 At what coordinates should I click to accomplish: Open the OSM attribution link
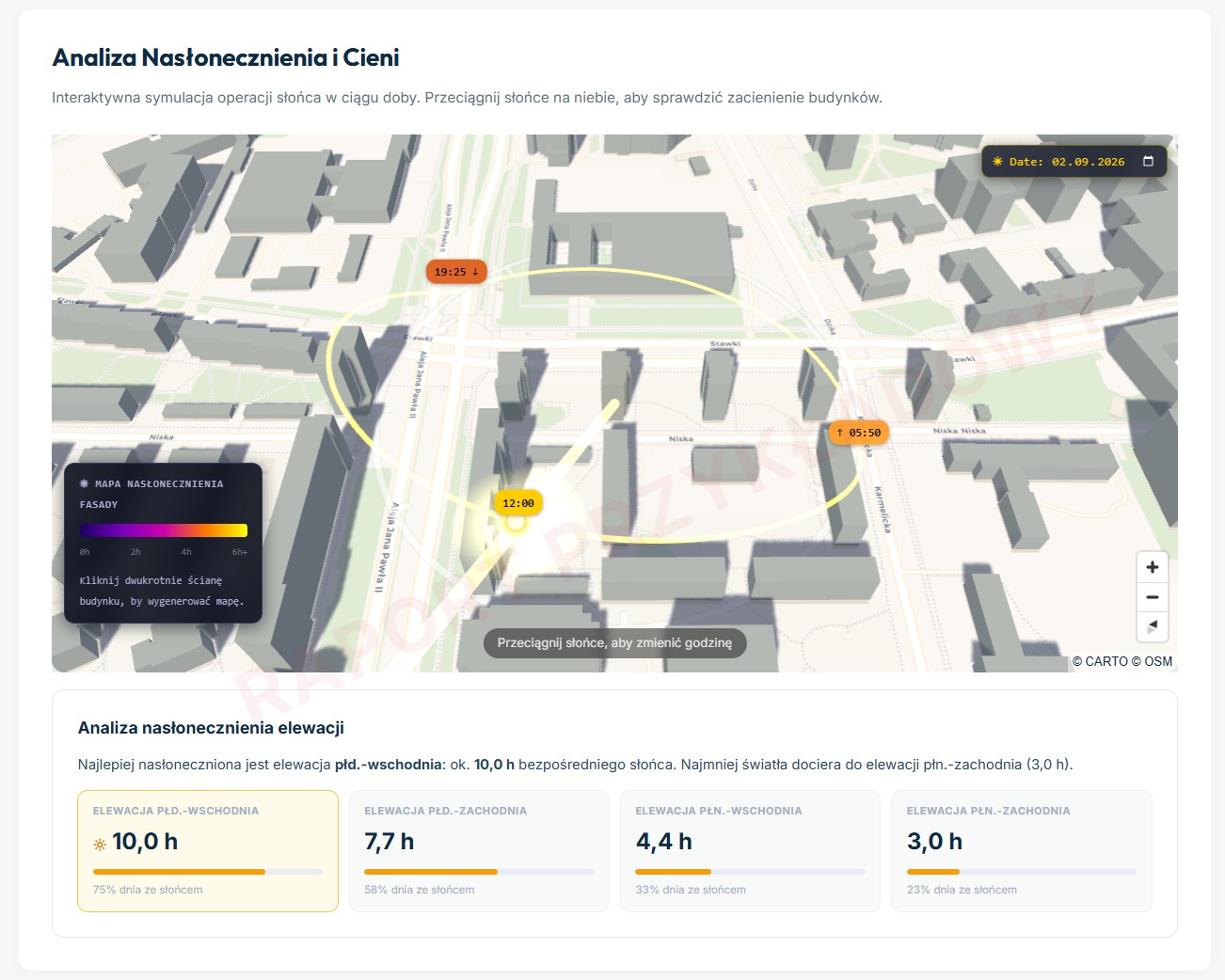tap(1152, 661)
